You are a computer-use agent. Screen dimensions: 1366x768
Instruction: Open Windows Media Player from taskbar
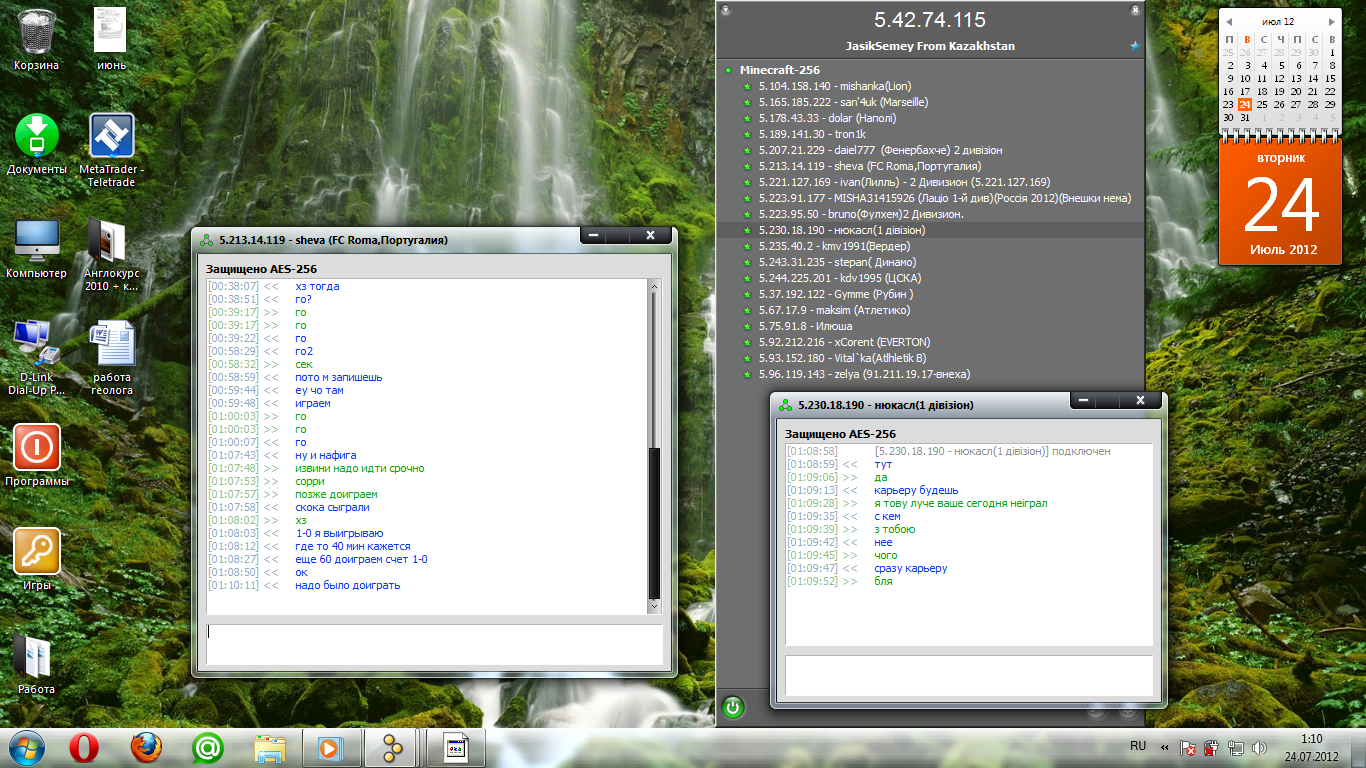coord(331,747)
